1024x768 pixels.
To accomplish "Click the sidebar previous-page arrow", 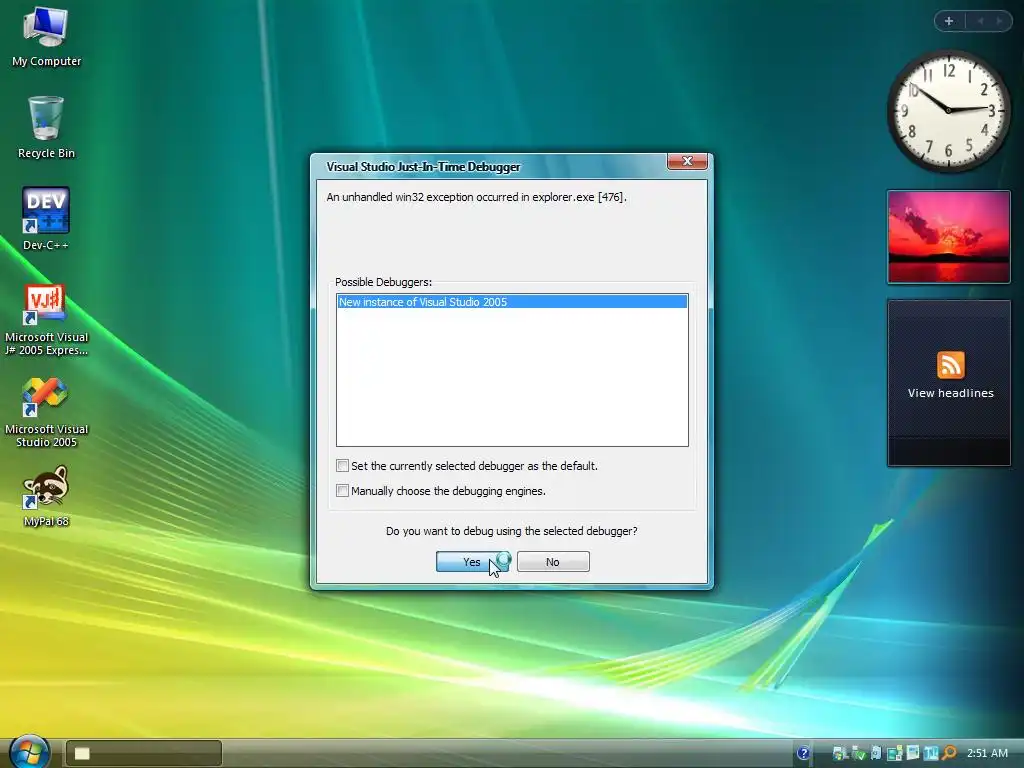I will coord(980,21).
